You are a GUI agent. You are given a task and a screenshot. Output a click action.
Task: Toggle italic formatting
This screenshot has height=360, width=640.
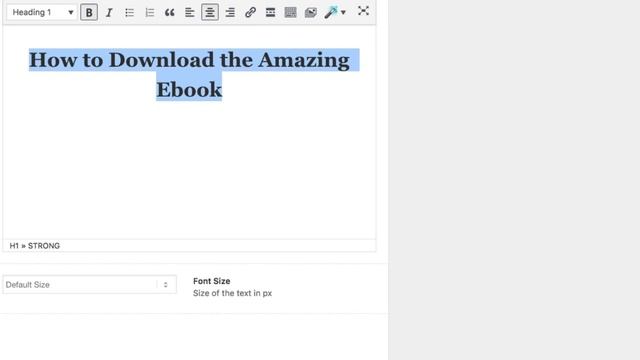109,12
